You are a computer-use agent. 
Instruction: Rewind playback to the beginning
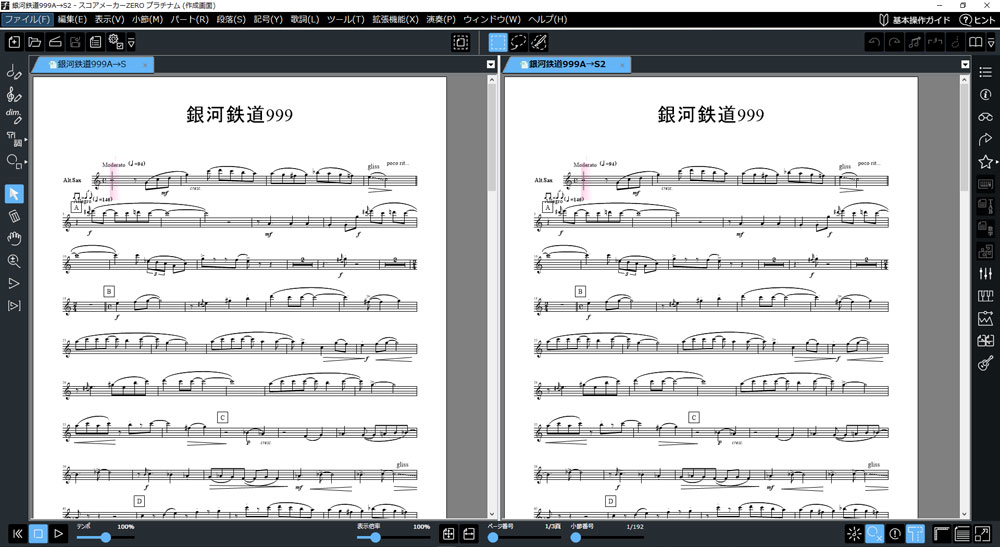tap(17, 534)
